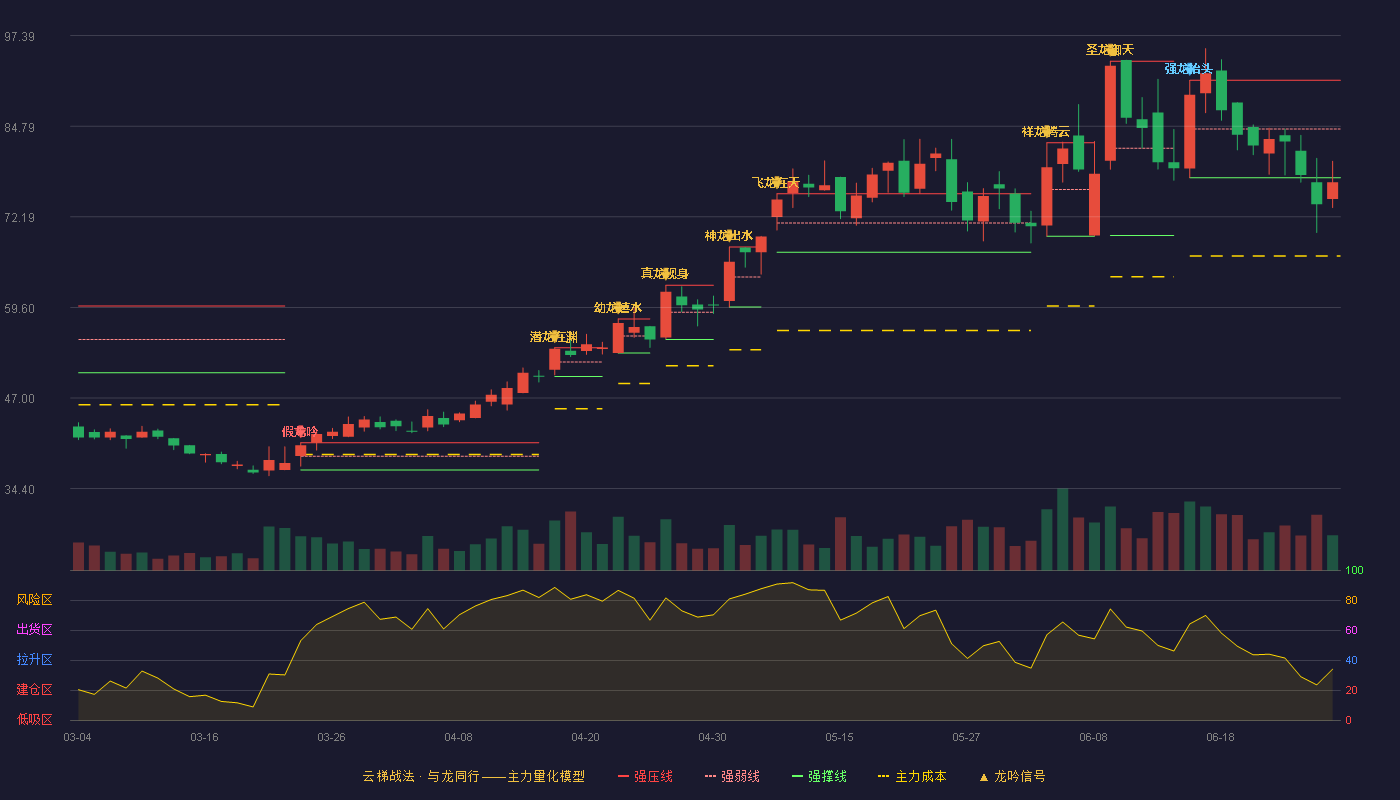
Task: Click the red 20 indicator scale value
Action: coord(1351,691)
